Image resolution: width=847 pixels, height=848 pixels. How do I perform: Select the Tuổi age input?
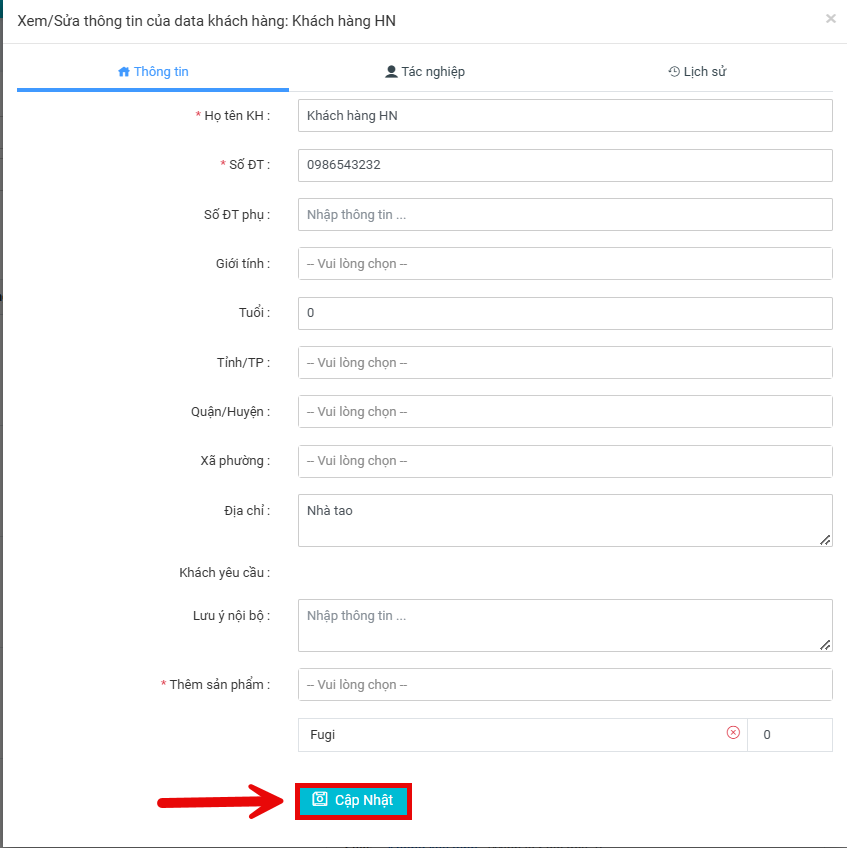coord(565,313)
